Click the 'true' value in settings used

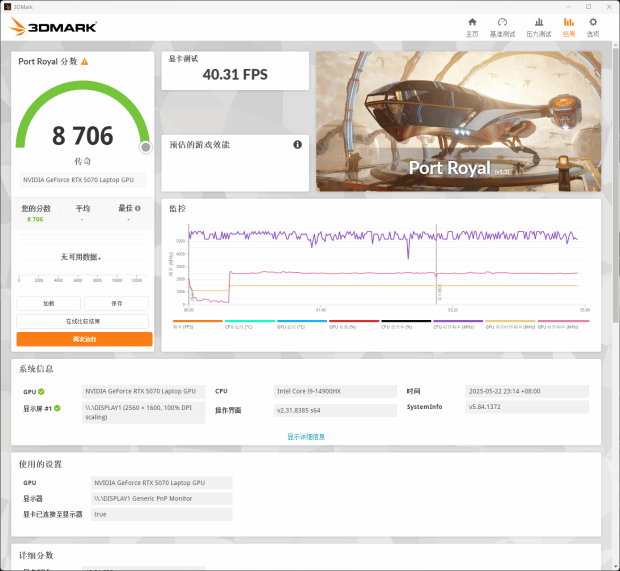click(162, 514)
